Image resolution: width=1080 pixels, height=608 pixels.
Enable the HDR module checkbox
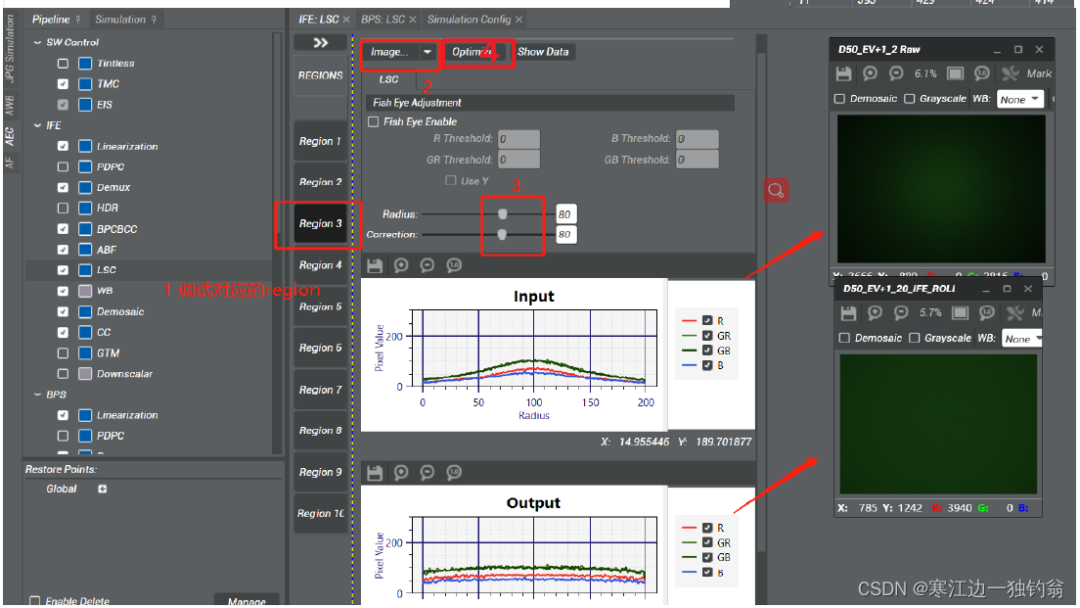[63, 208]
